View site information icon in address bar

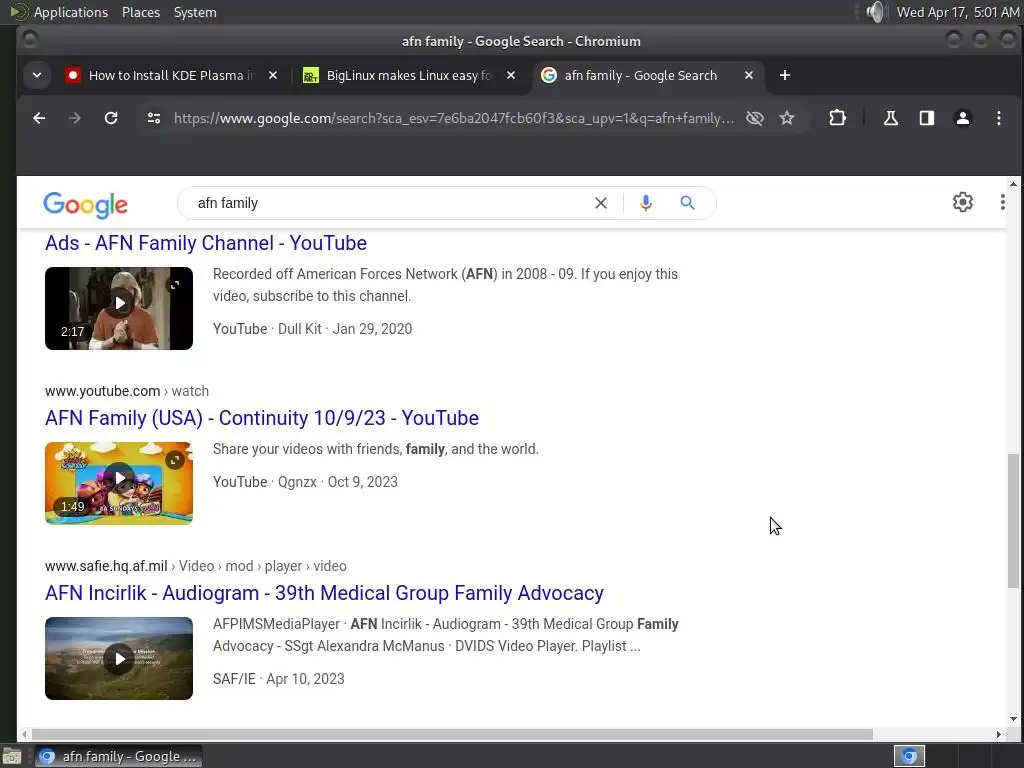(154, 118)
